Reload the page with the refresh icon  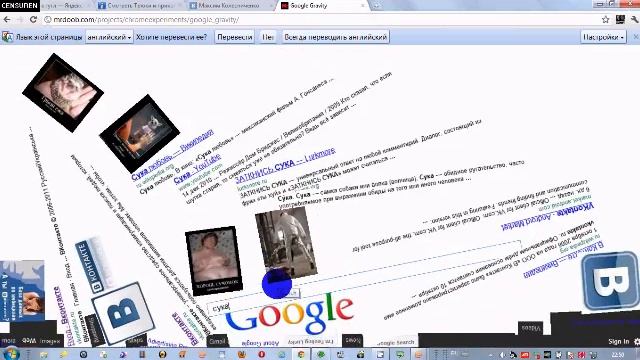pos(33,20)
